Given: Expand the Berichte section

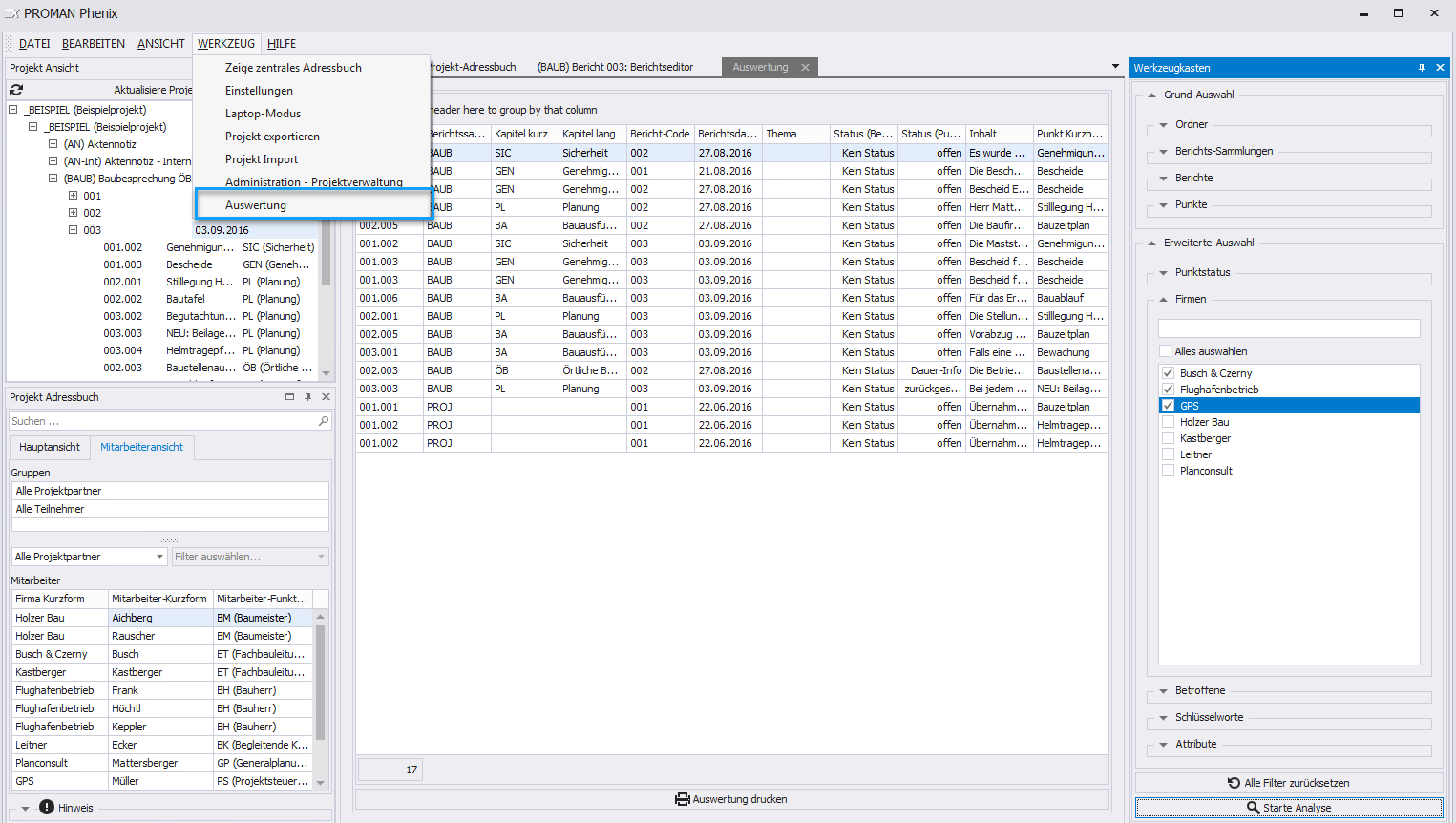Looking at the screenshot, I should [1163, 179].
